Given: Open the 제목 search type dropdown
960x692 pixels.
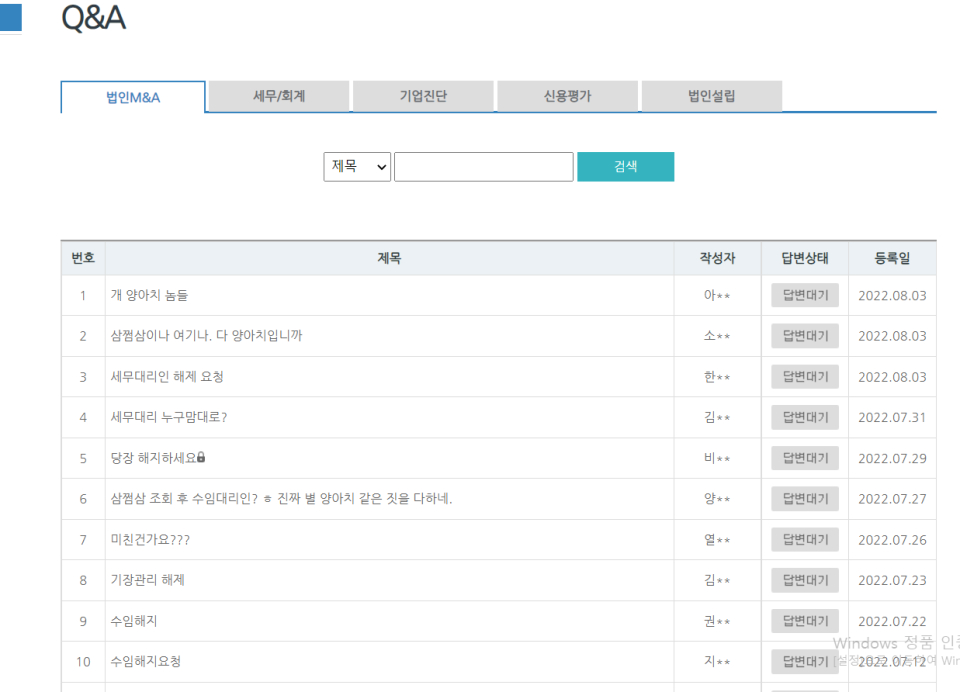Looking at the screenshot, I should [x=357, y=167].
